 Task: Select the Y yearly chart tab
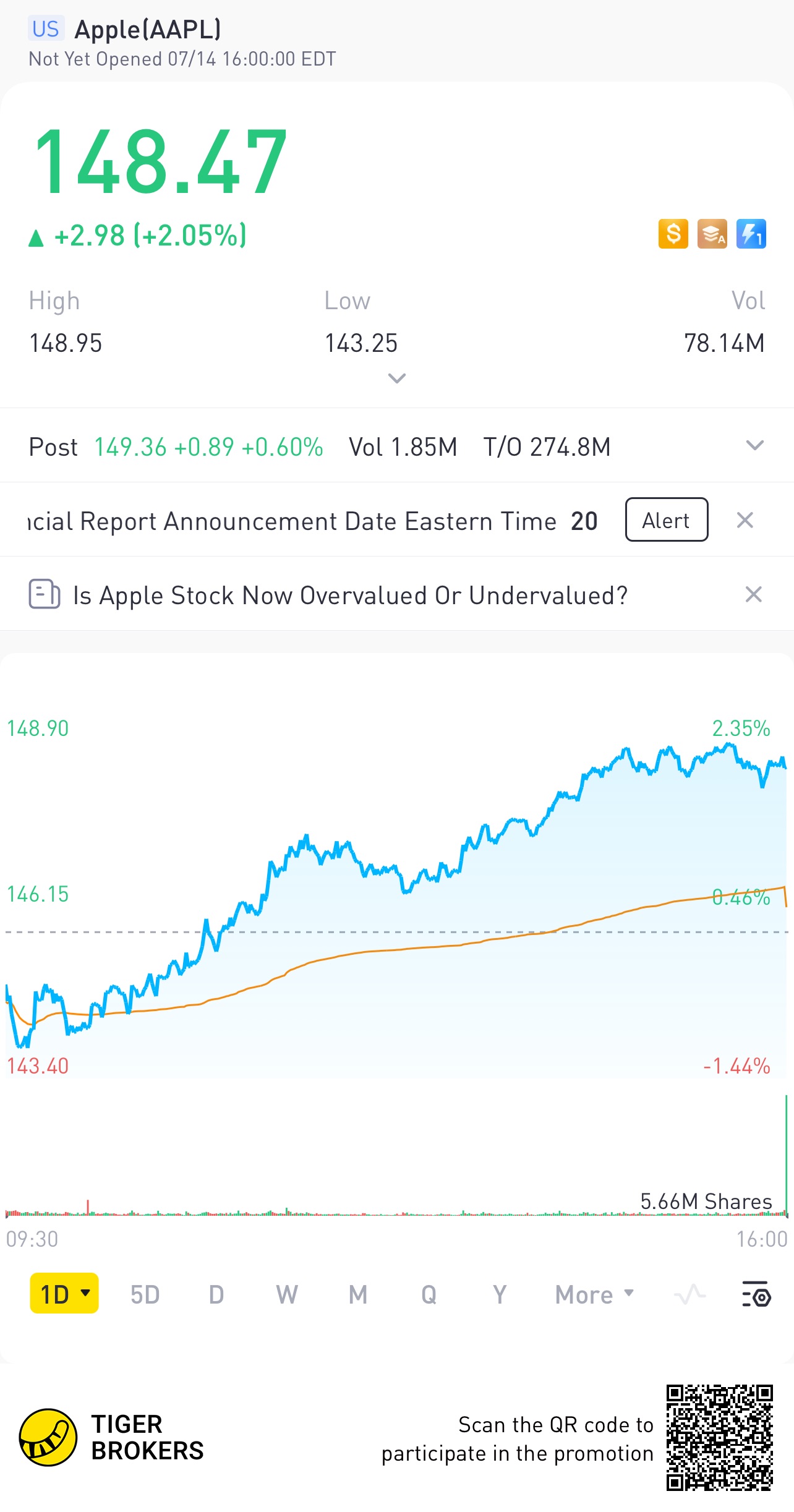[500, 1294]
